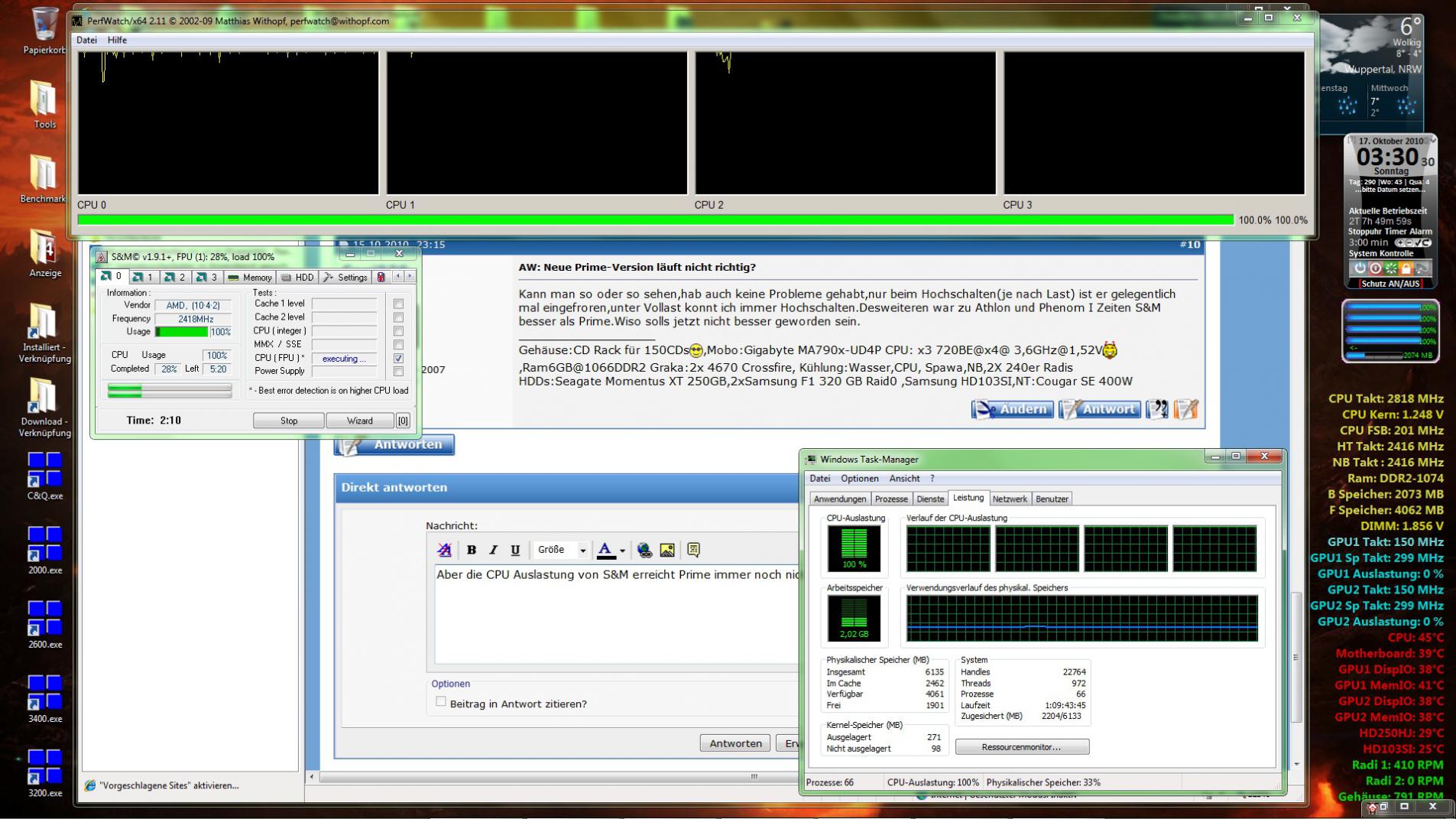This screenshot has width=1456, height=819.
Task: Open Datei menu in PerfWatch
Action: [86, 40]
